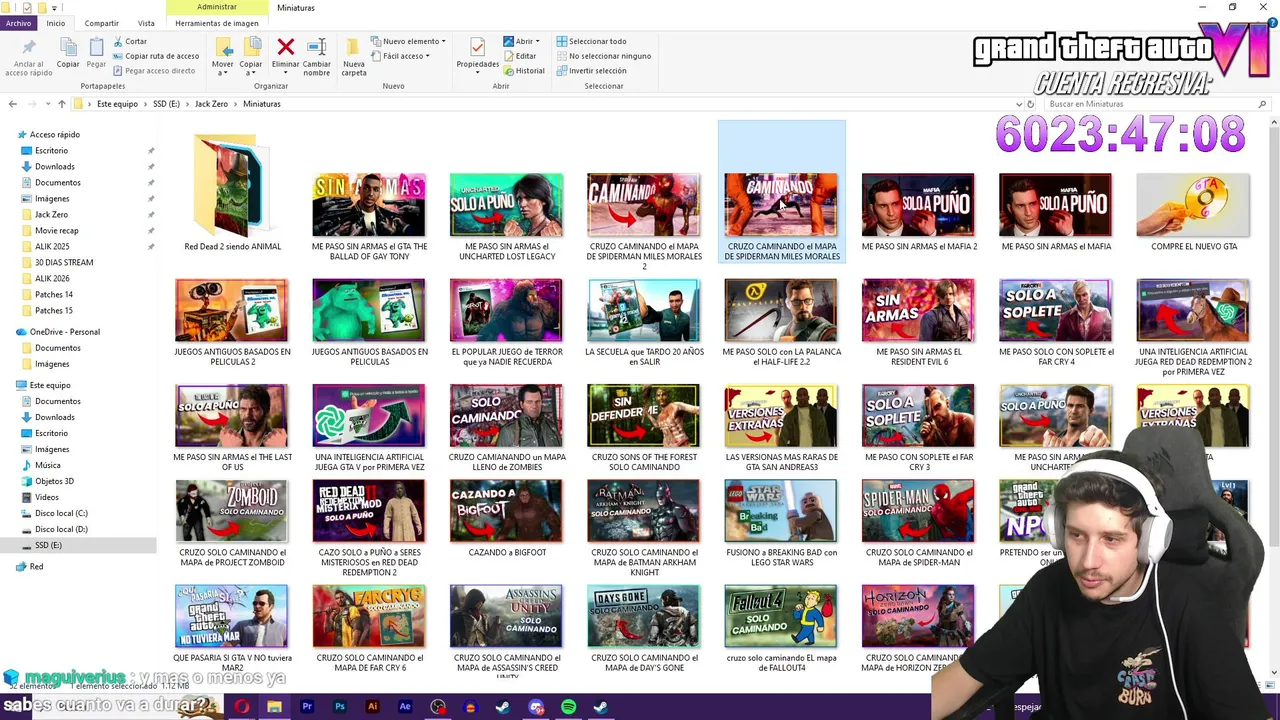The image size is (1280, 720).
Task: Open OBS Studio from the taskbar
Action: [x=438, y=707]
